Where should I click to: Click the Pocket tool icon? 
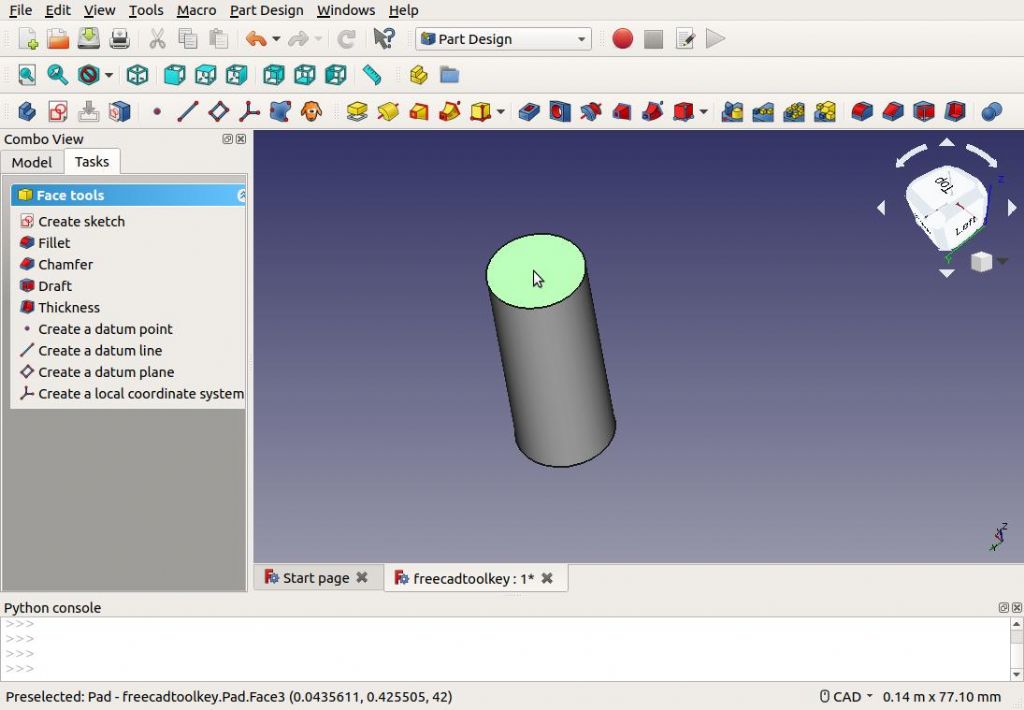(529, 112)
